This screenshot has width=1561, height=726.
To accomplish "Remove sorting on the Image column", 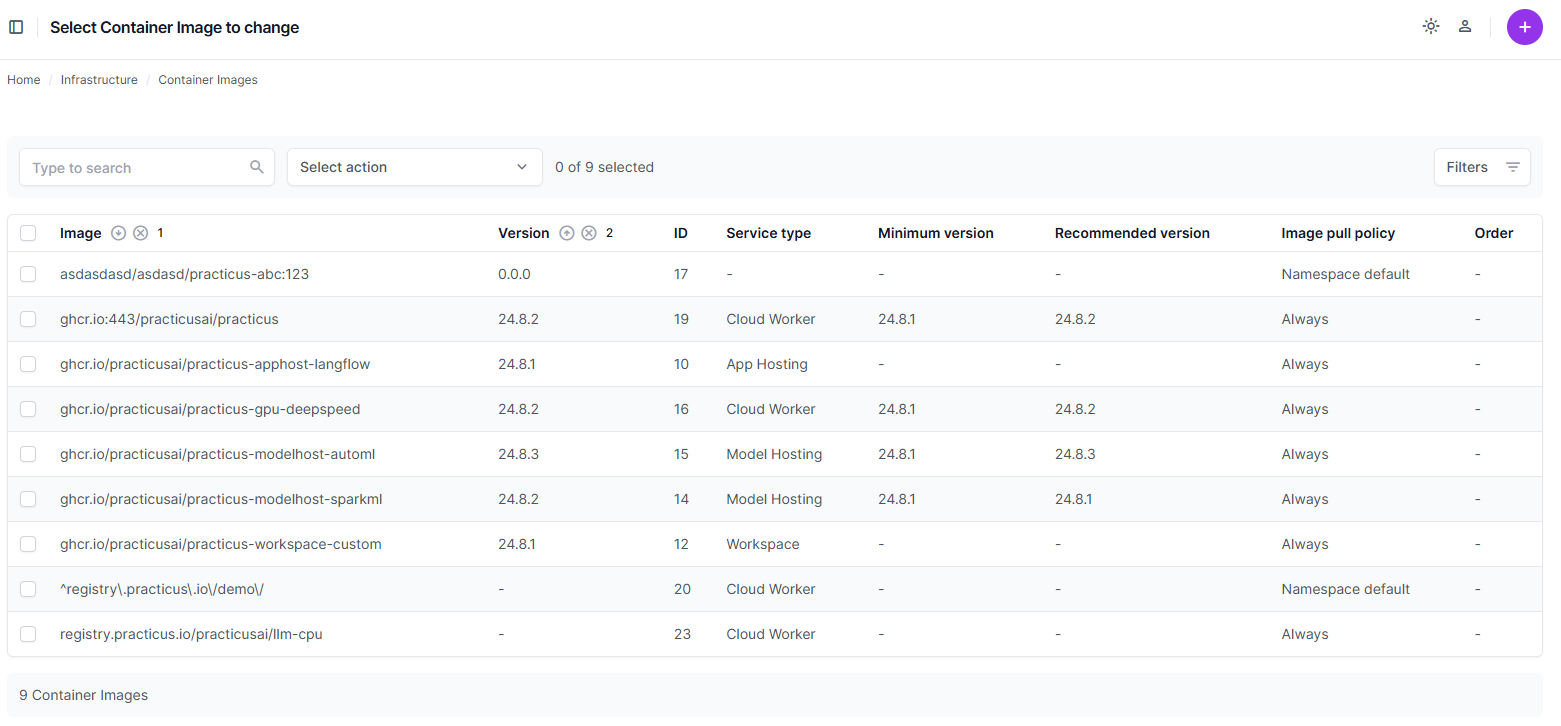I will click(x=141, y=233).
